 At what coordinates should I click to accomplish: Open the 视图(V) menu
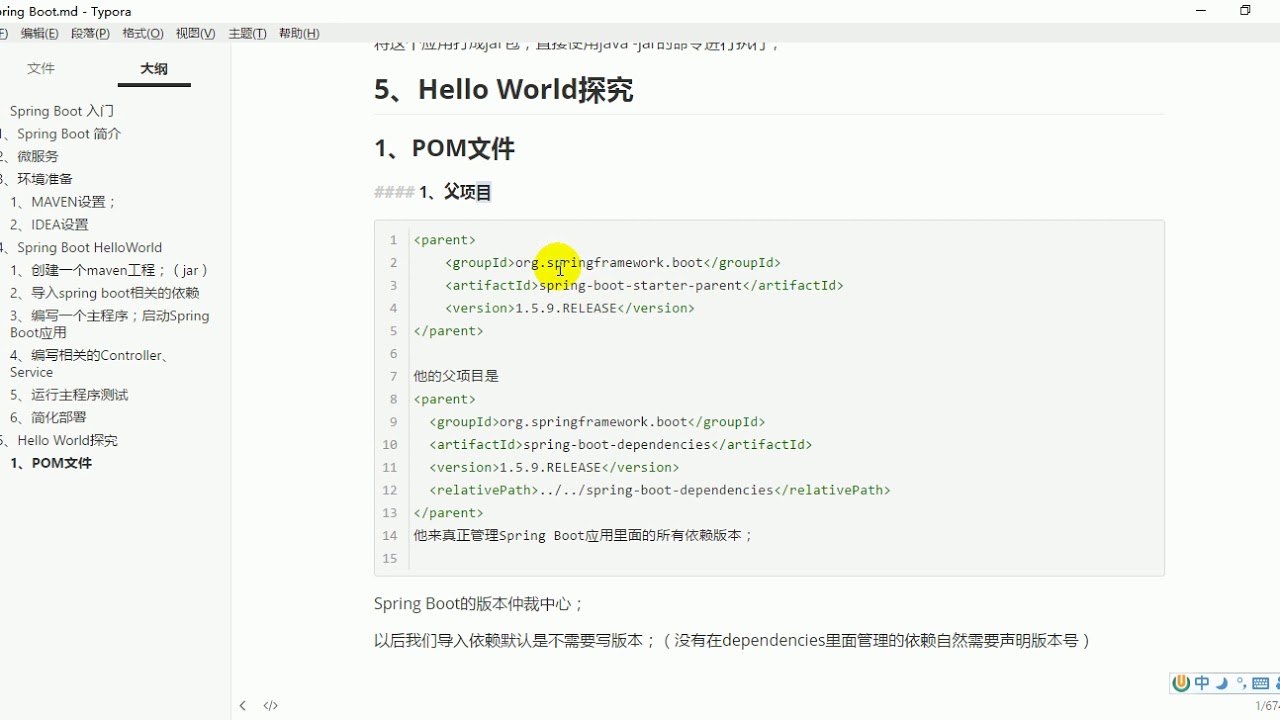(x=195, y=33)
